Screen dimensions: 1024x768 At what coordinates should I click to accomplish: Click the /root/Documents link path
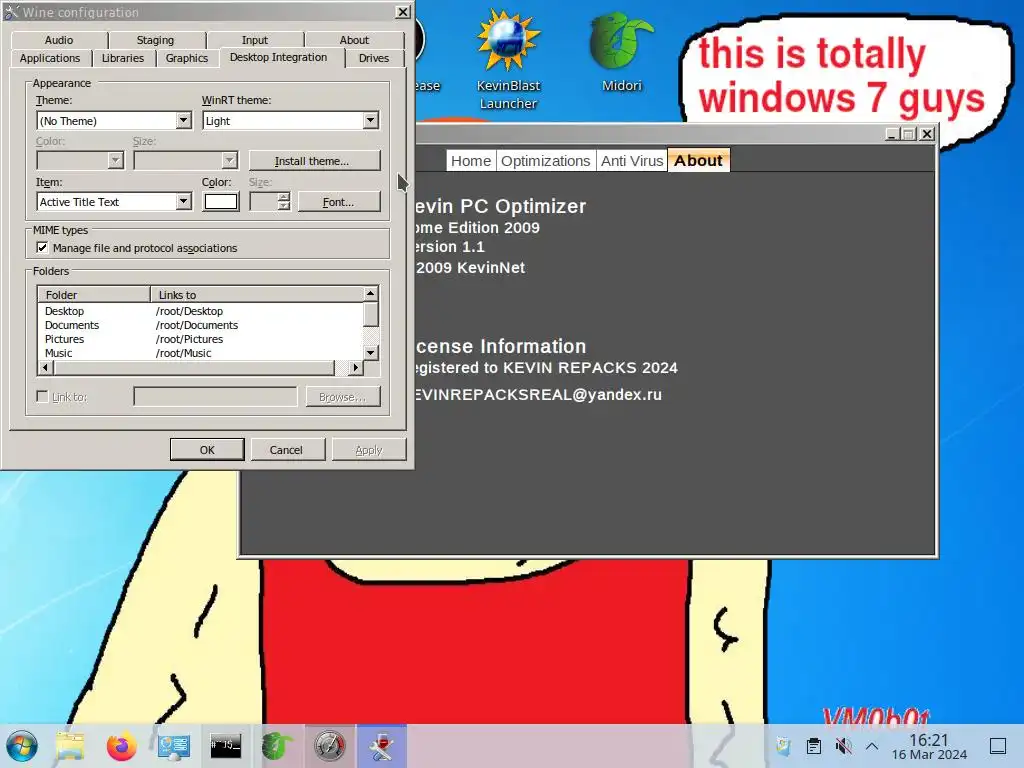click(197, 325)
